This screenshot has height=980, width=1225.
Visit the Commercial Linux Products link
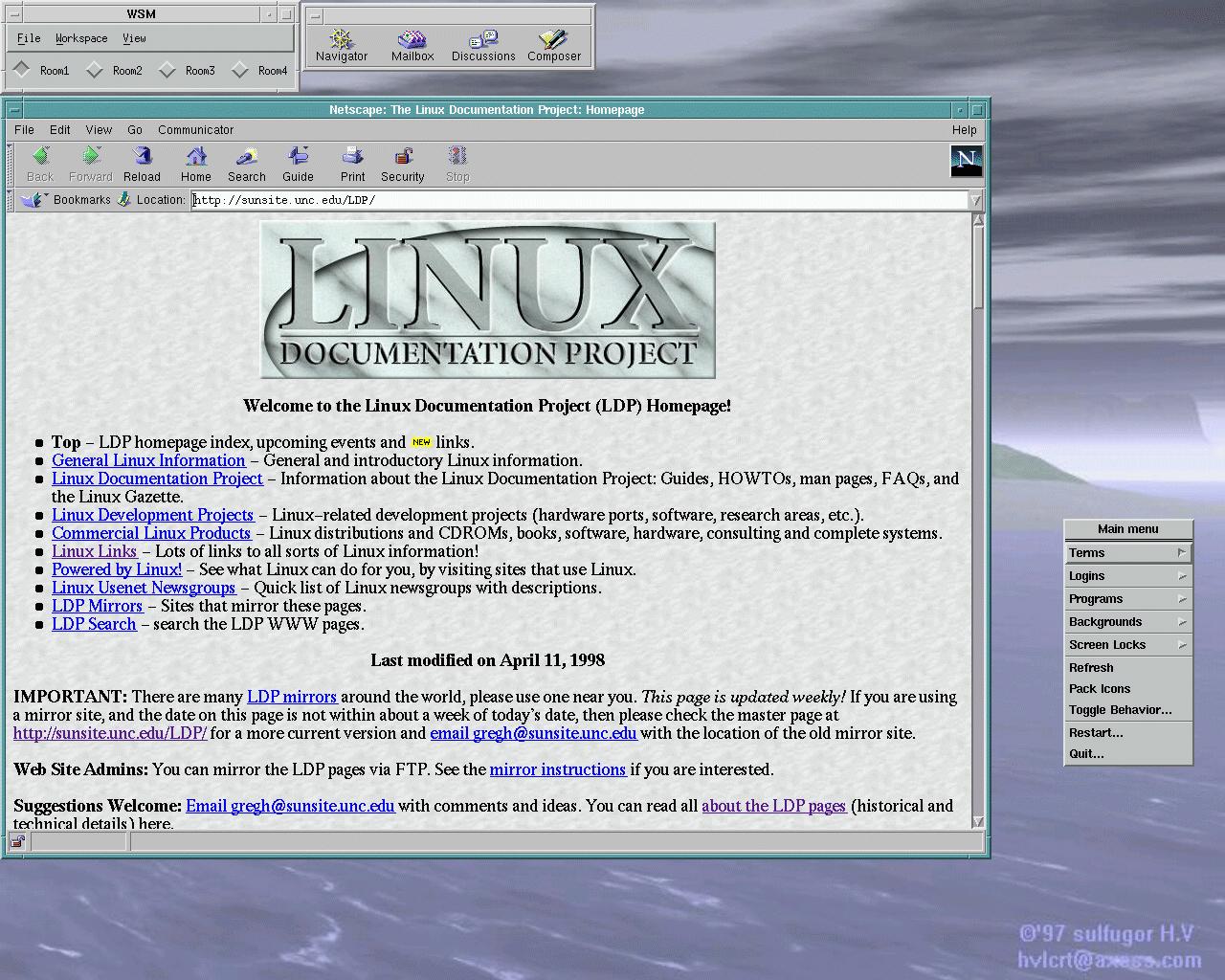tap(151, 533)
